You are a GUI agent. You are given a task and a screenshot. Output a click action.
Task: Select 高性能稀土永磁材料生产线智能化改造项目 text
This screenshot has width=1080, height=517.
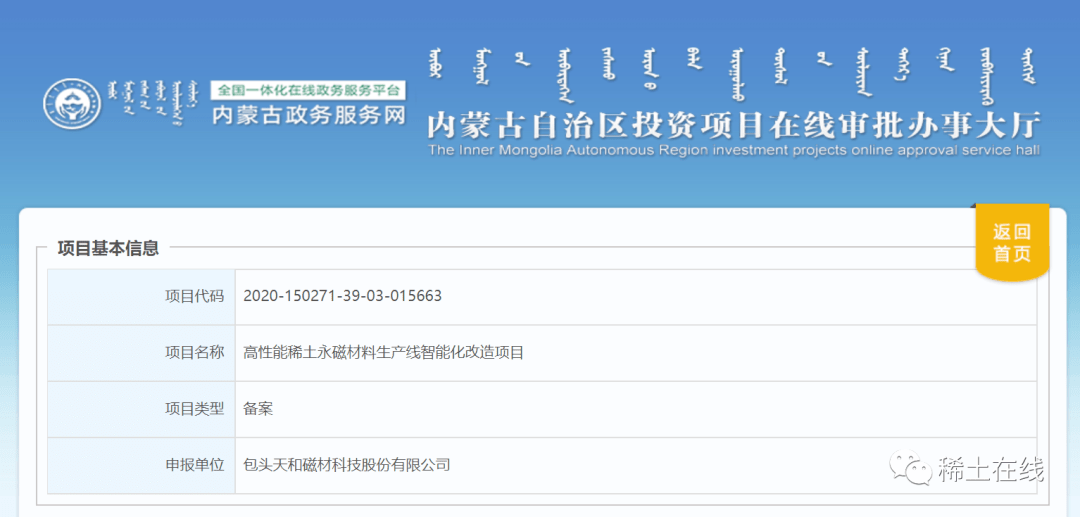coord(384,353)
